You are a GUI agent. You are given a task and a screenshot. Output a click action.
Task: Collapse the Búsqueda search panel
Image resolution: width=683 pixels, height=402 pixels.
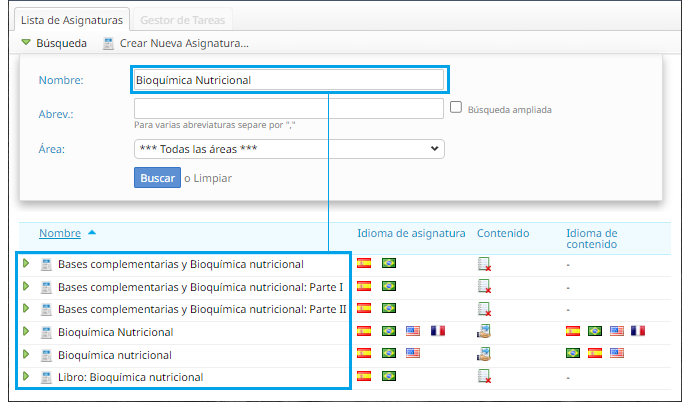54,43
